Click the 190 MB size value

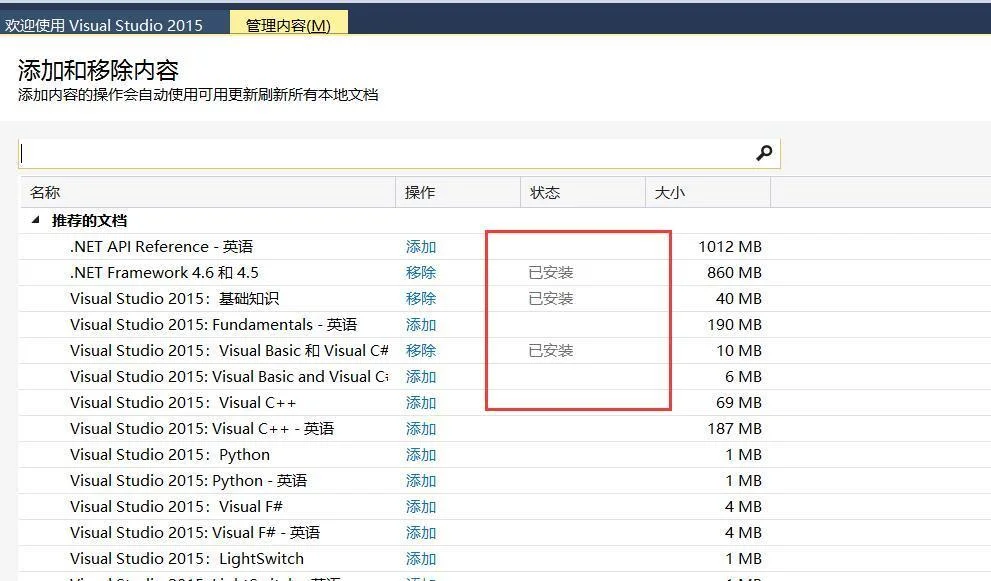coord(734,324)
